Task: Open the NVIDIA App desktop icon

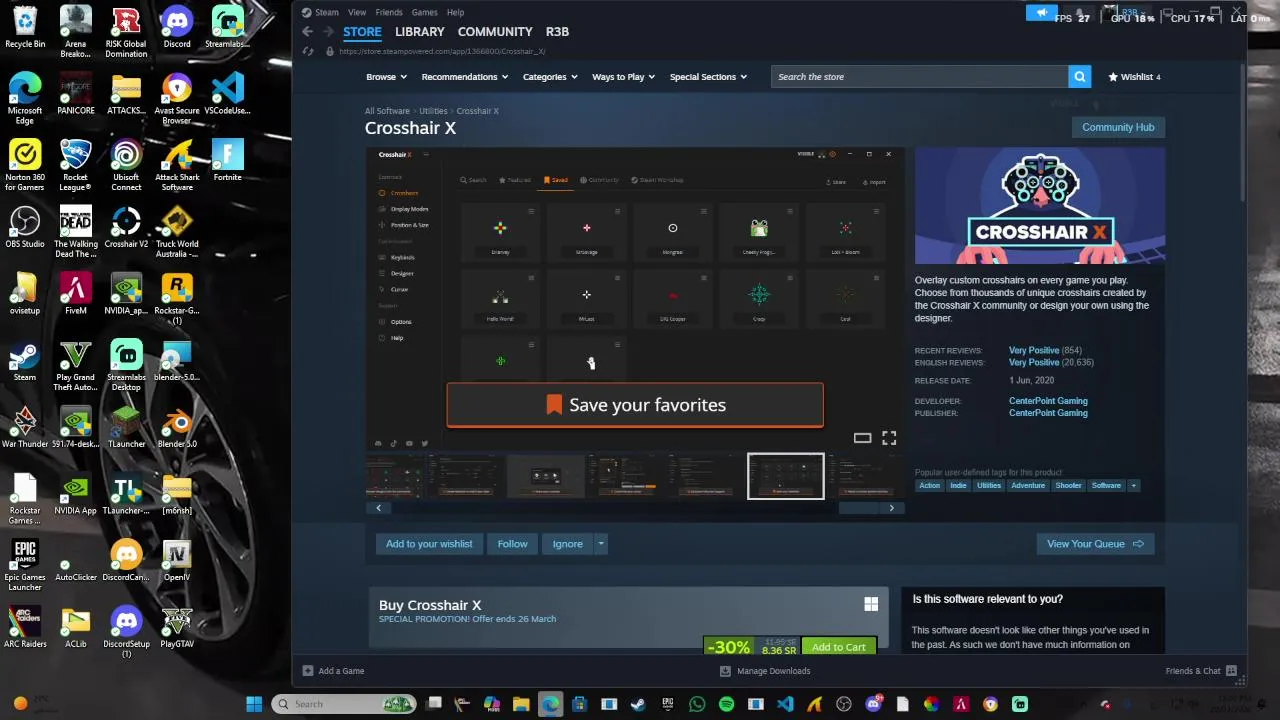Action: click(75, 495)
